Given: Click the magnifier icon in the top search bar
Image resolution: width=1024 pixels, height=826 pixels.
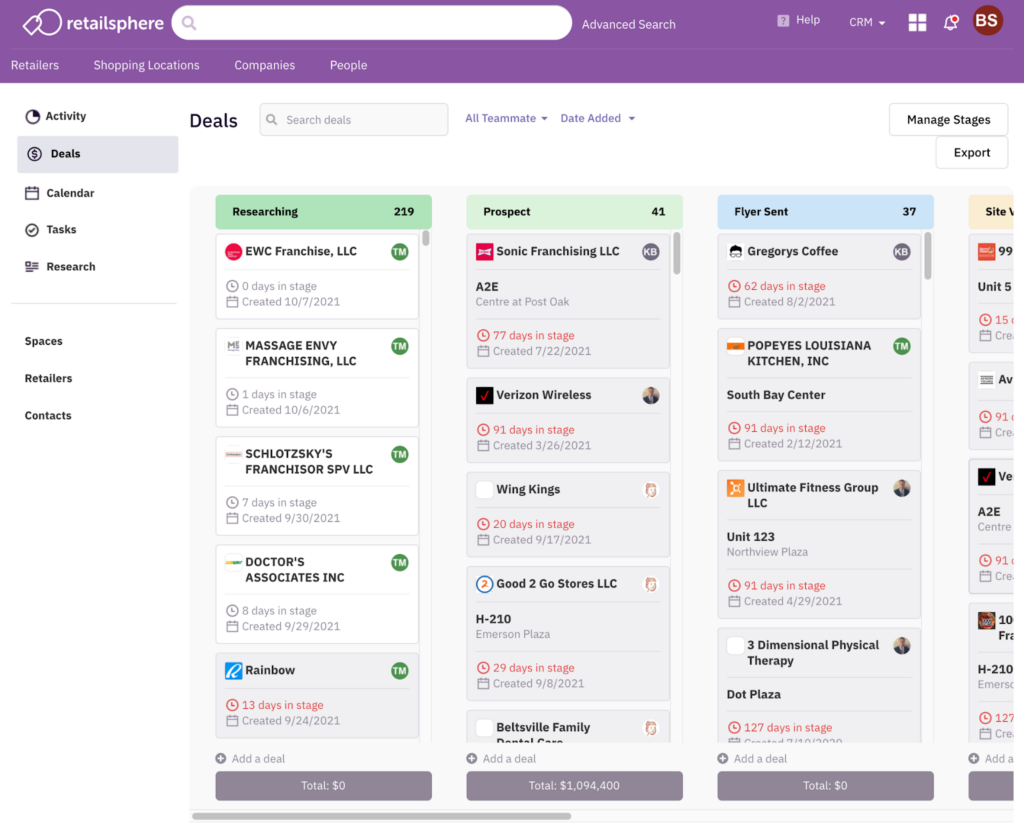Looking at the screenshot, I should coord(189,24).
